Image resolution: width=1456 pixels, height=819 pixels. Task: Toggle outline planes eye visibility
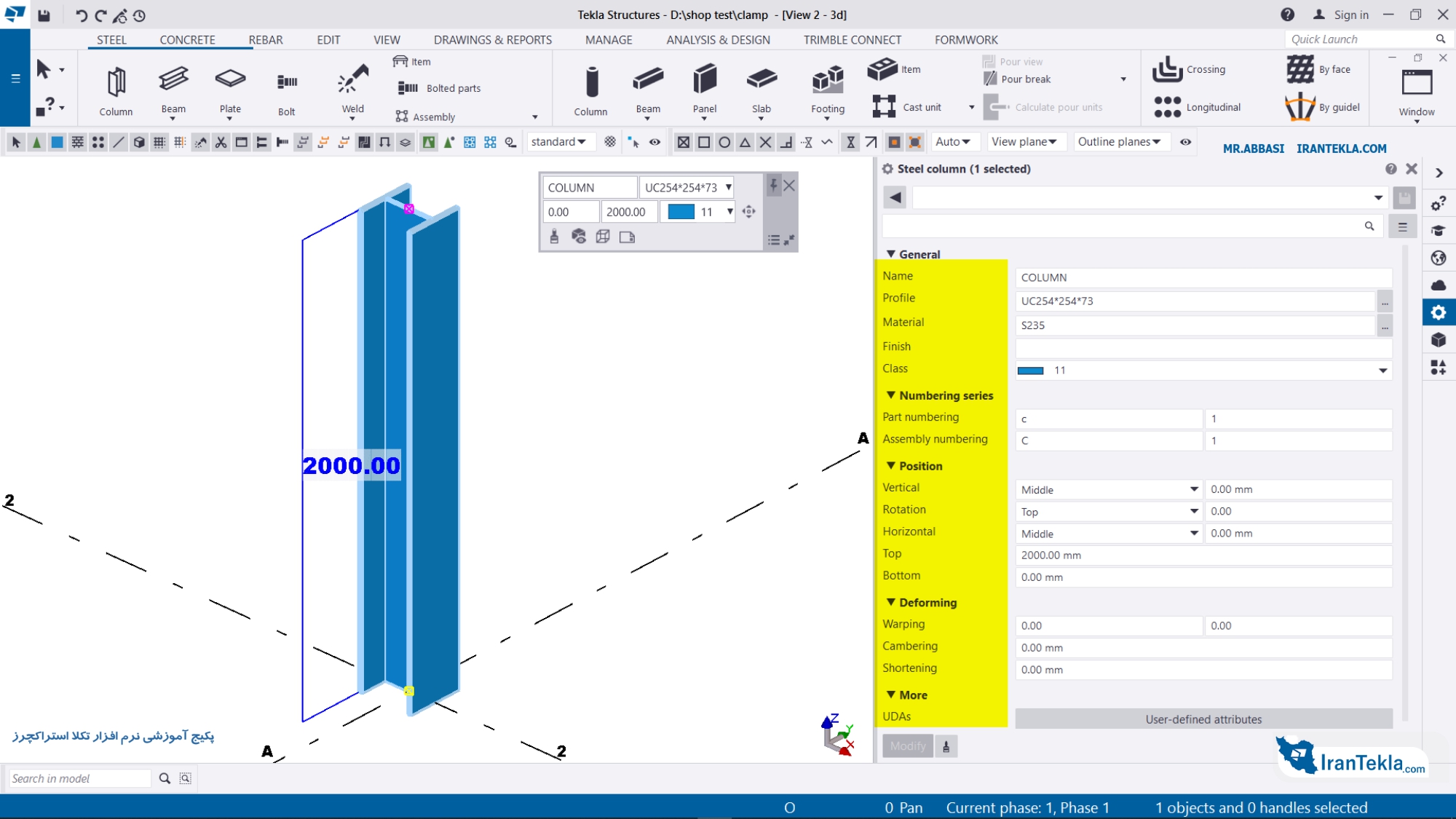(1185, 142)
